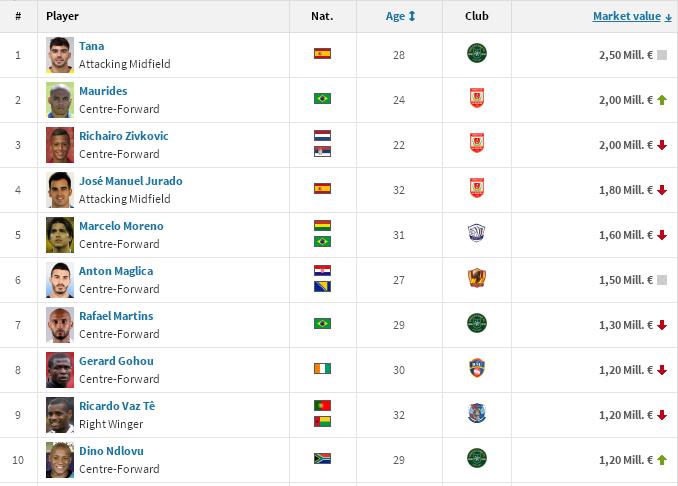
Task: Open Richairo Zivkovic's player profile link
Action: pyautogui.click(x=123, y=136)
